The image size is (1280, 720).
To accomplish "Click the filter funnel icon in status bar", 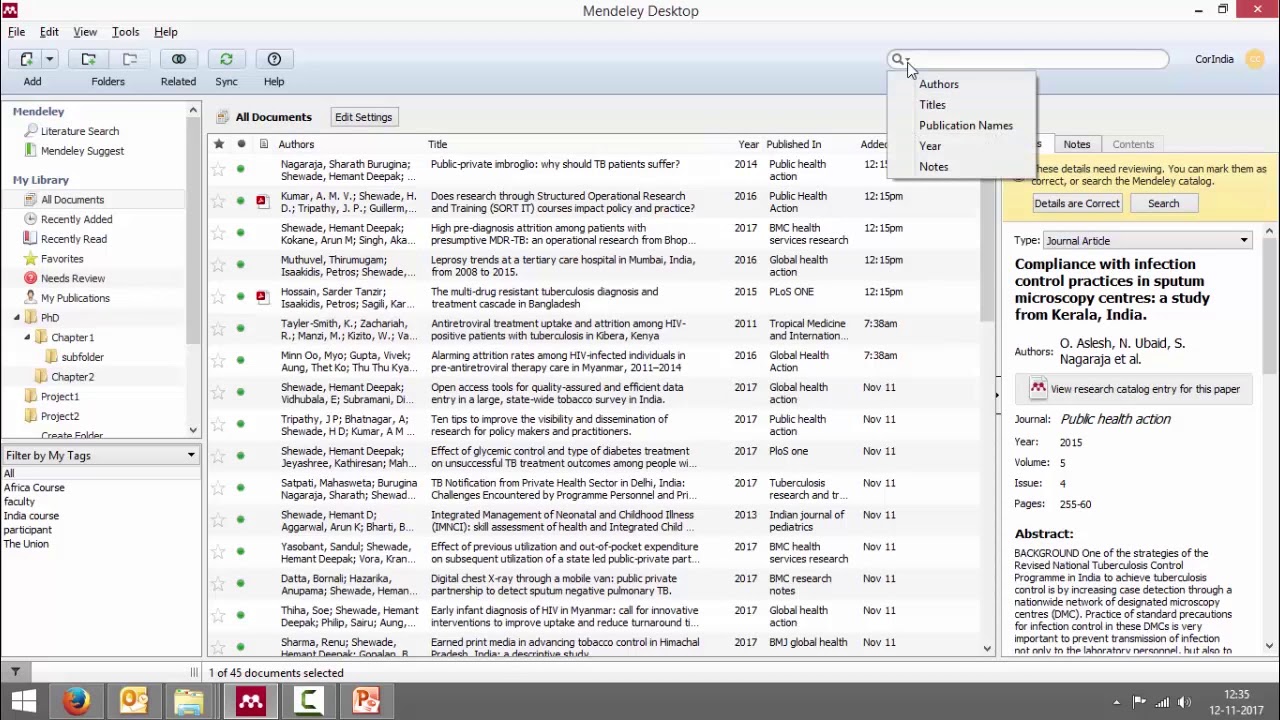I will tap(15, 672).
